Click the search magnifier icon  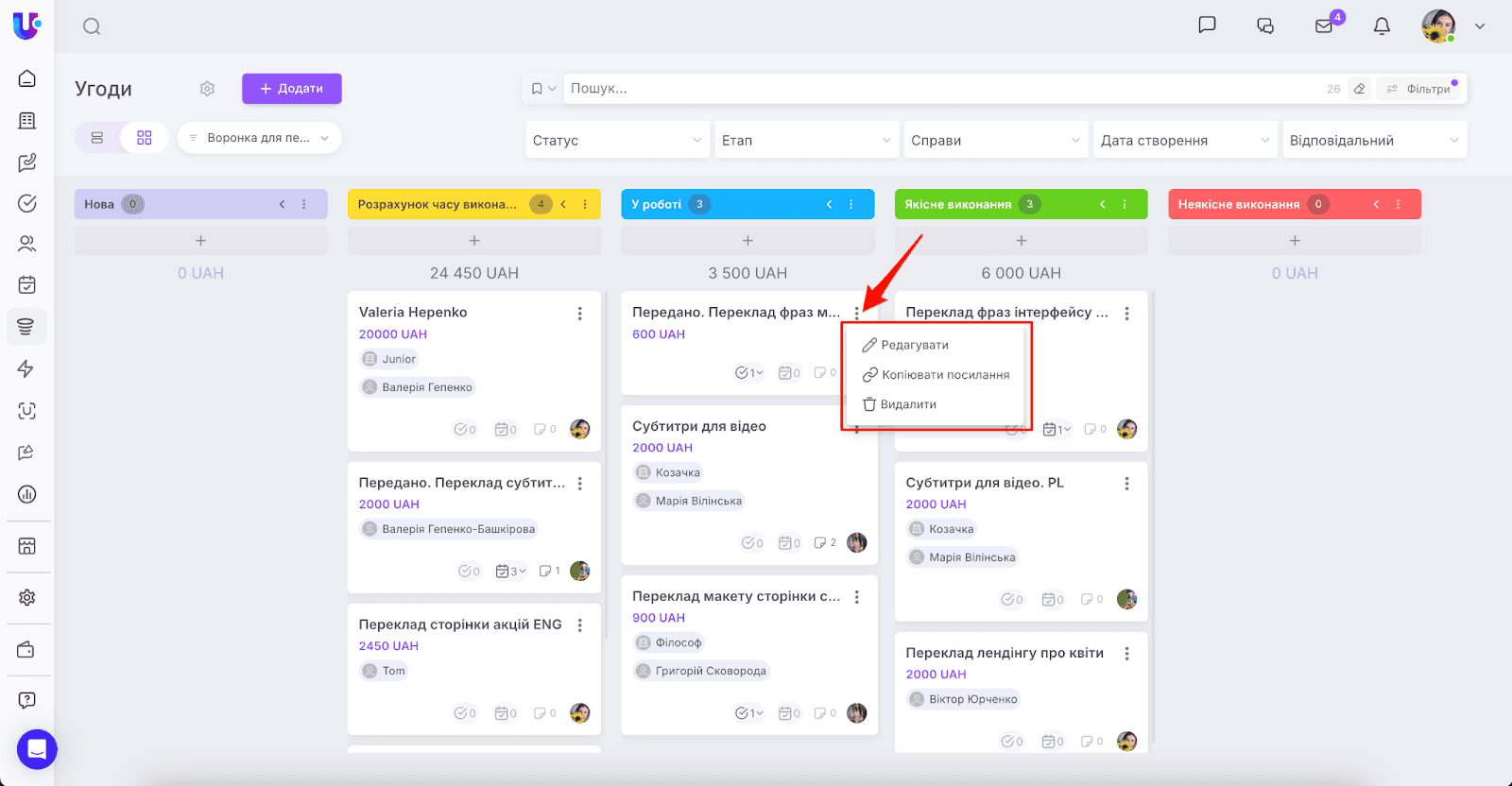pyautogui.click(x=92, y=26)
